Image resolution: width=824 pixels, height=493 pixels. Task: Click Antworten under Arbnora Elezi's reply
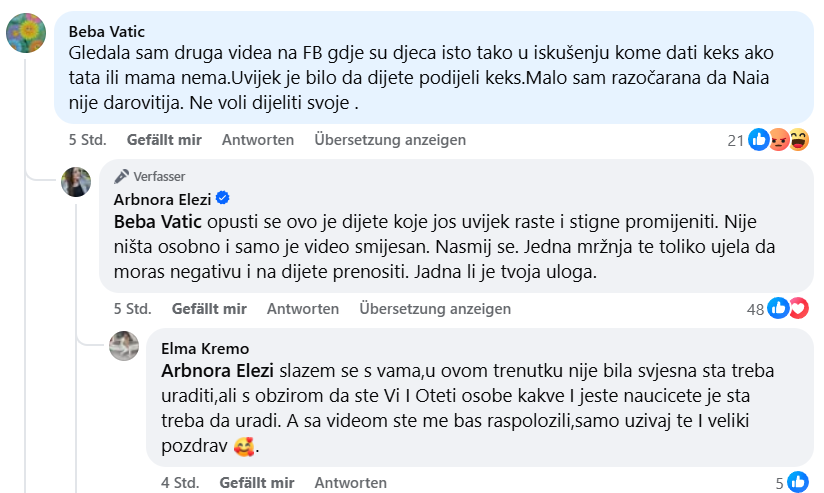click(303, 309)
